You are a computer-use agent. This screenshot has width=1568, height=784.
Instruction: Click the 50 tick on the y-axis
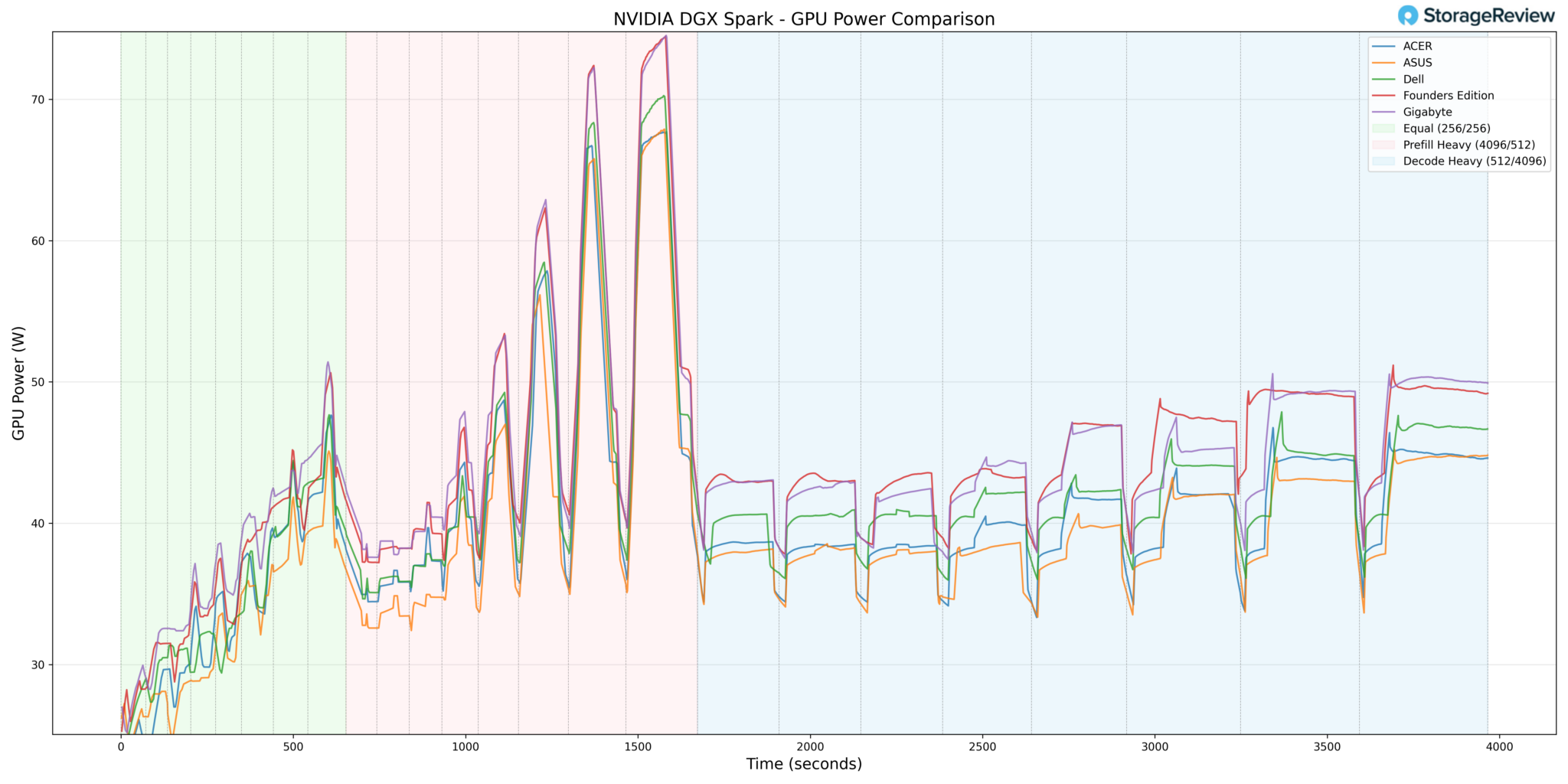[38, 382]
